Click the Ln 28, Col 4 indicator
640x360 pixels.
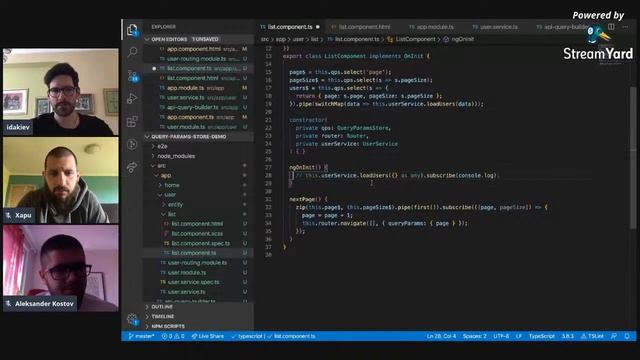(441, 336)
